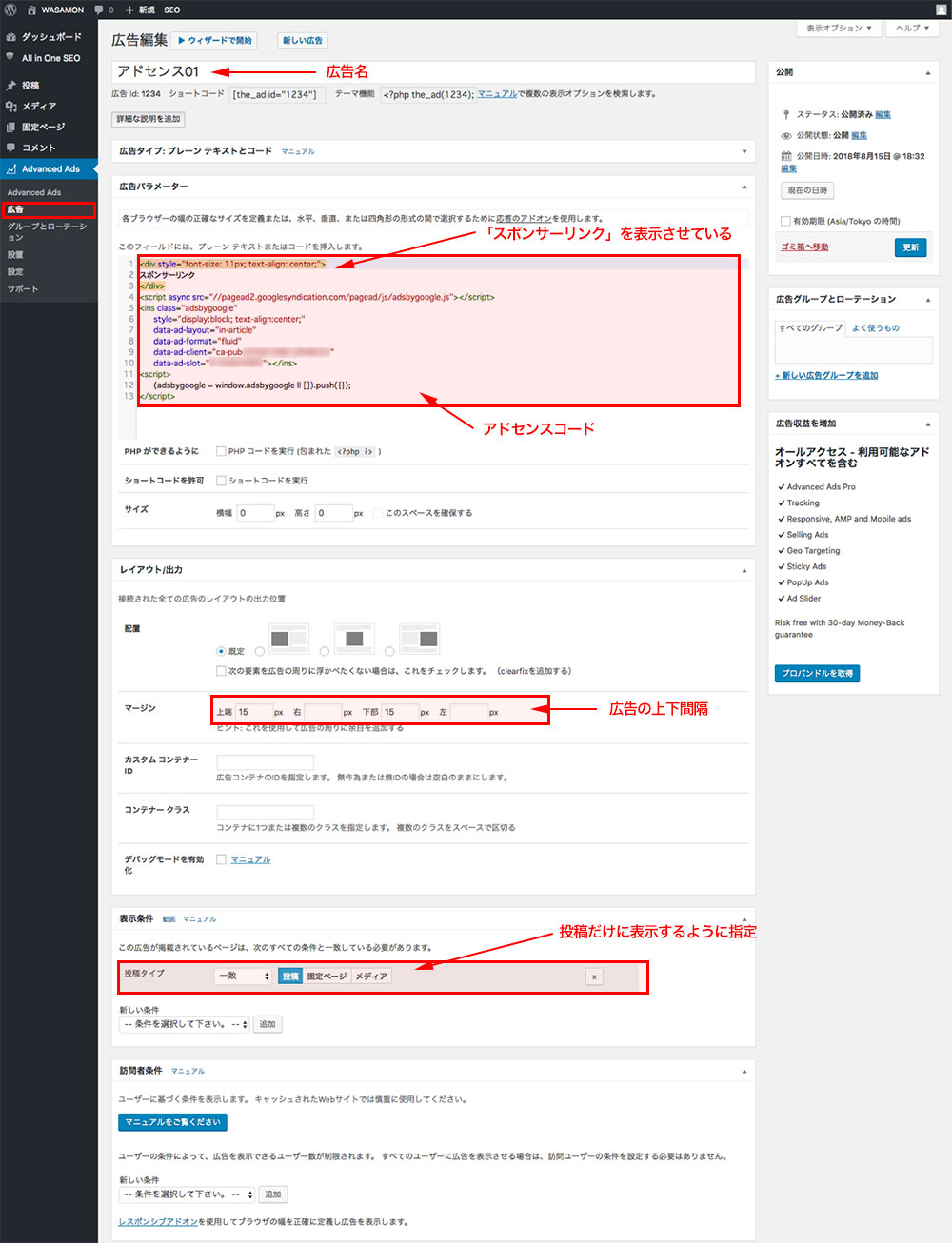Click the 新しい広告 button
This screenshot has width=952, height=1243.
303,41
